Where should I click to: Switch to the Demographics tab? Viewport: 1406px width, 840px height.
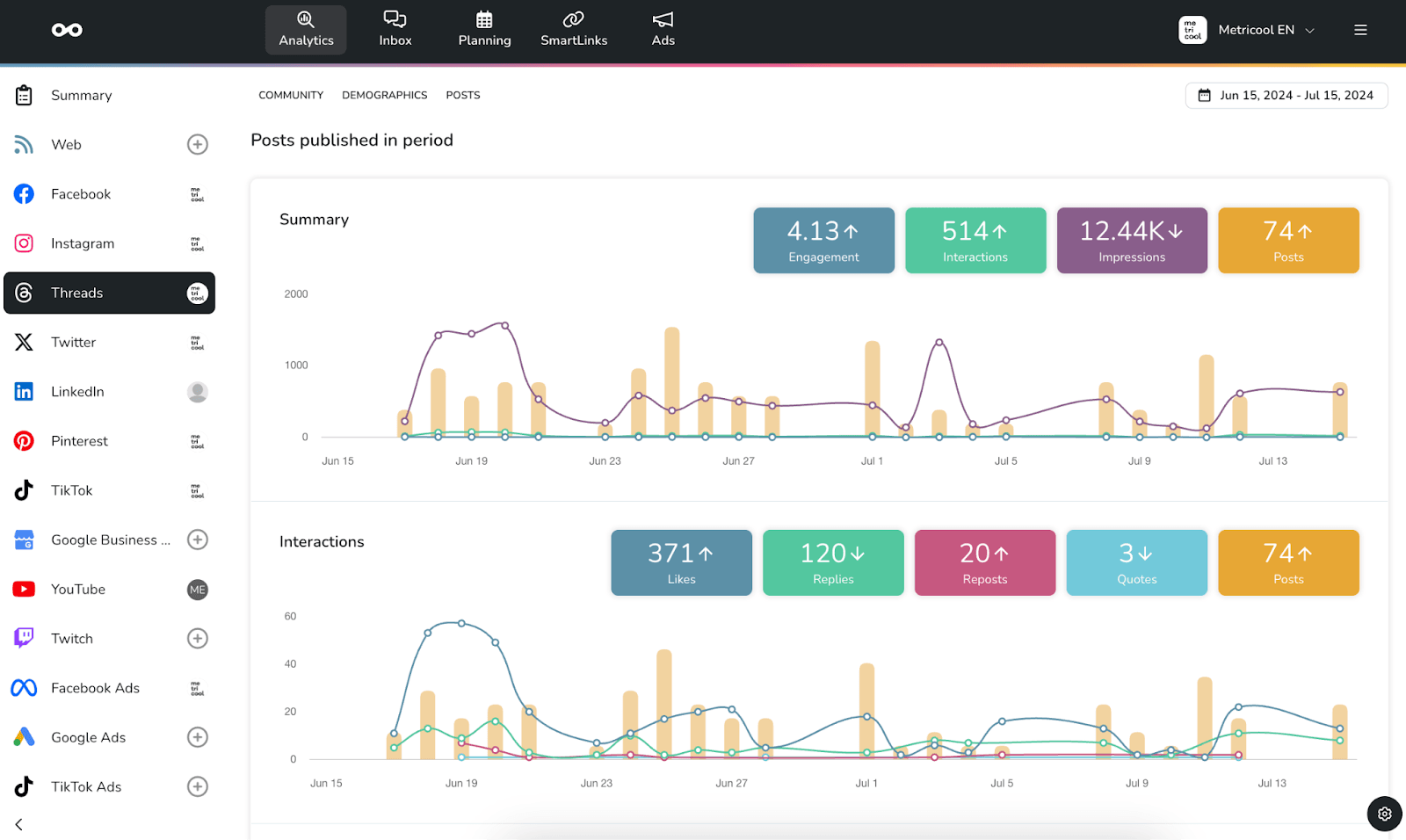tap(384, 95)
